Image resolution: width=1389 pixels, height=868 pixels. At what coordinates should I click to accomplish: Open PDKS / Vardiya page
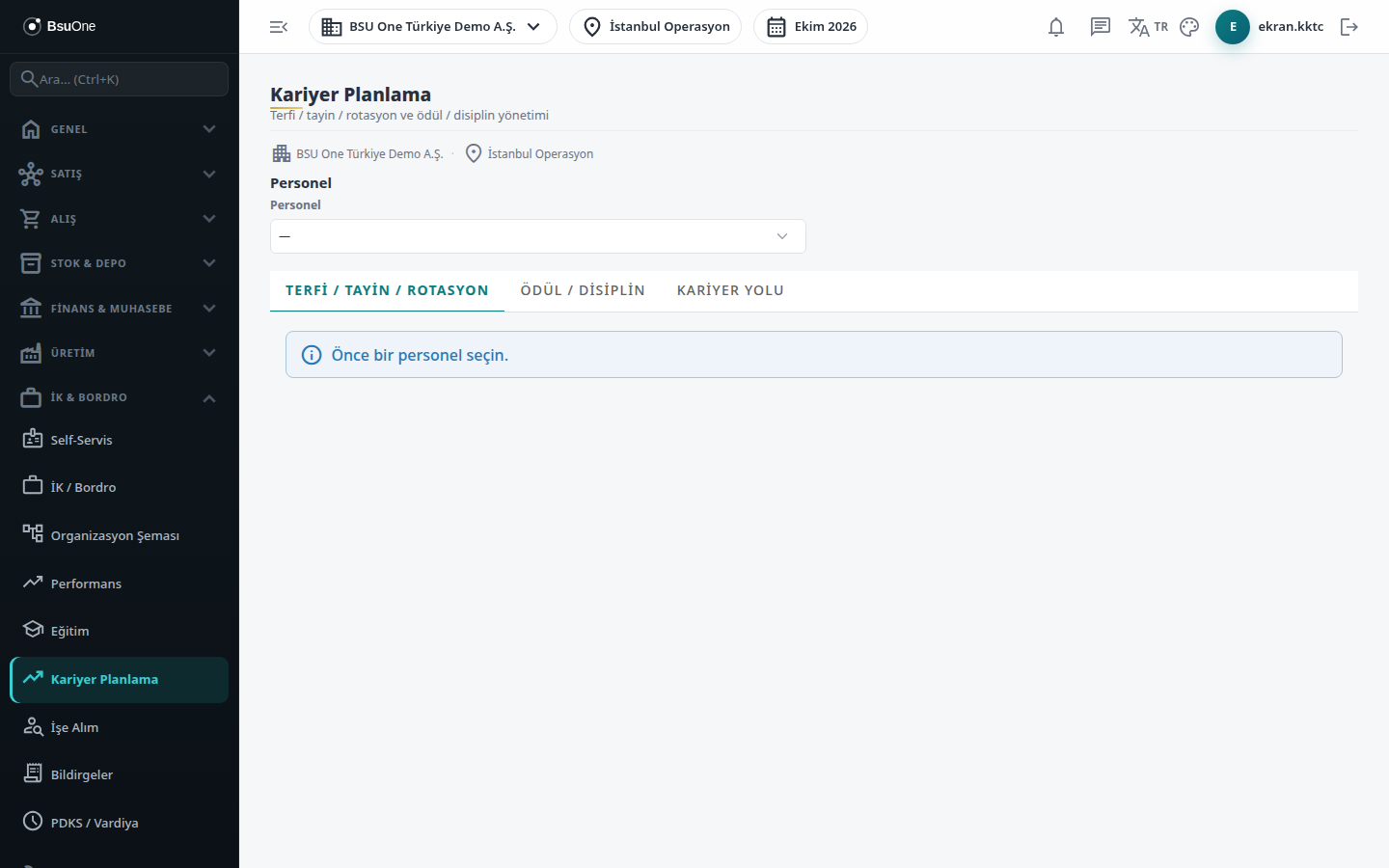pos(120,823)
